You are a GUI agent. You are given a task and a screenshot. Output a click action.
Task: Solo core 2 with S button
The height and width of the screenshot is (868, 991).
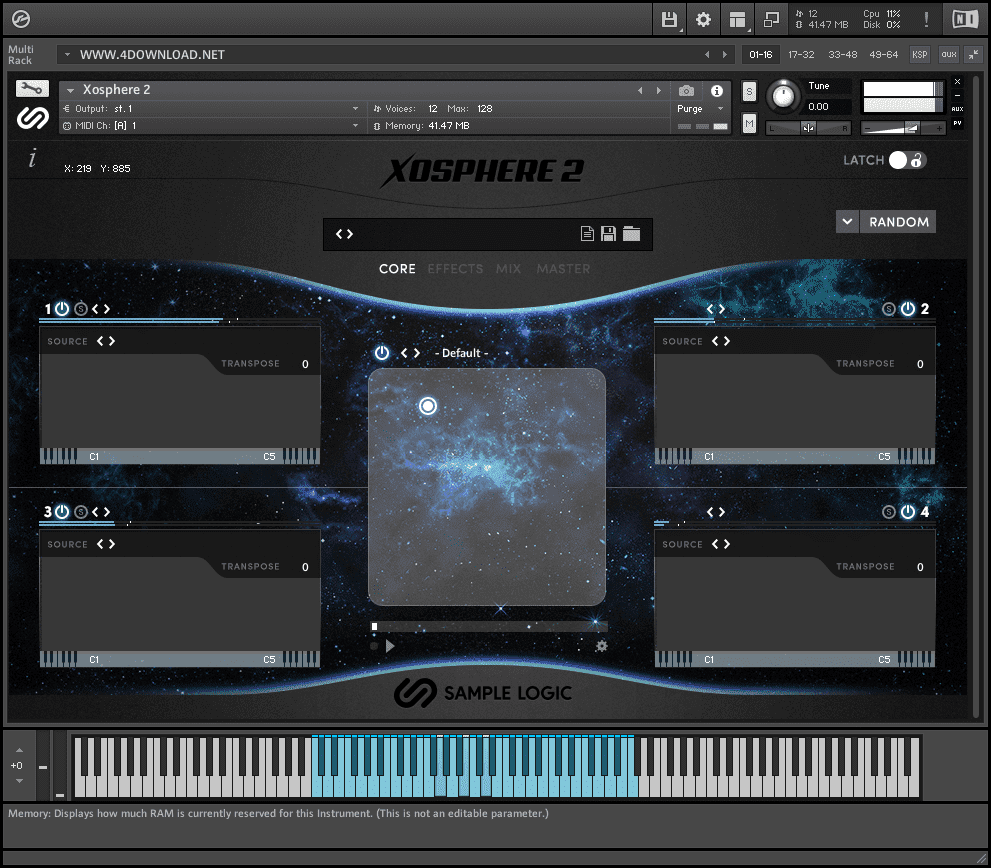[889, 309]
